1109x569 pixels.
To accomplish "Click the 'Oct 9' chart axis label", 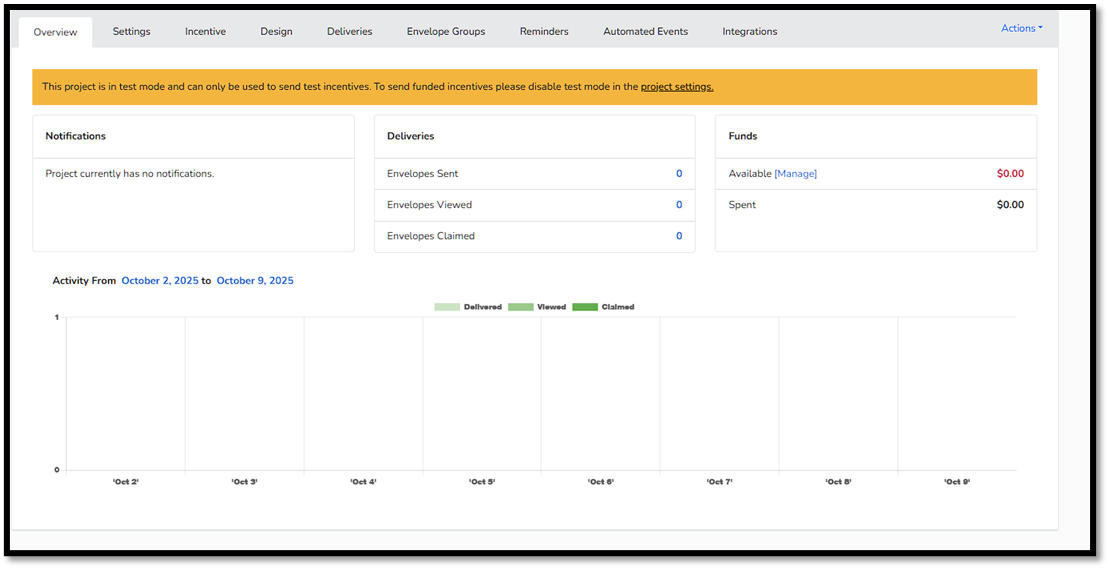I will (957, 481).
